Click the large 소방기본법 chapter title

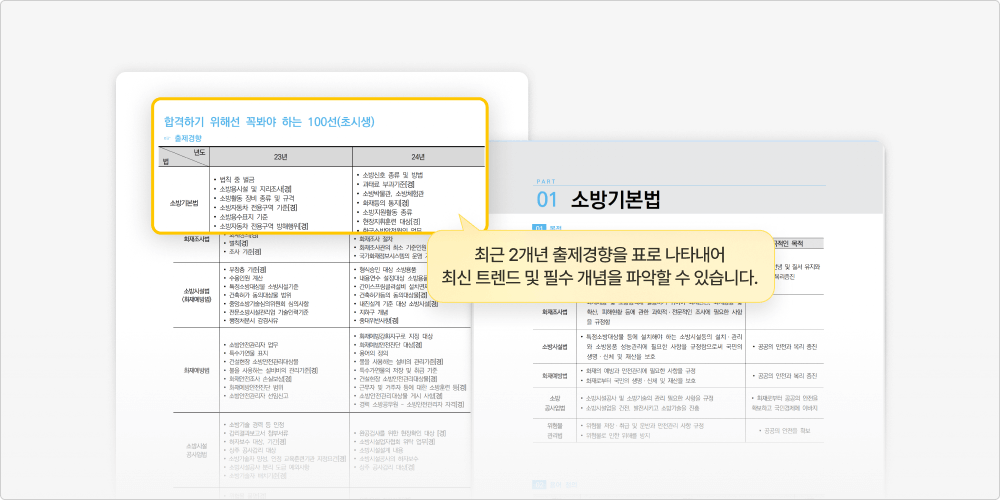[x=615, y=198]
